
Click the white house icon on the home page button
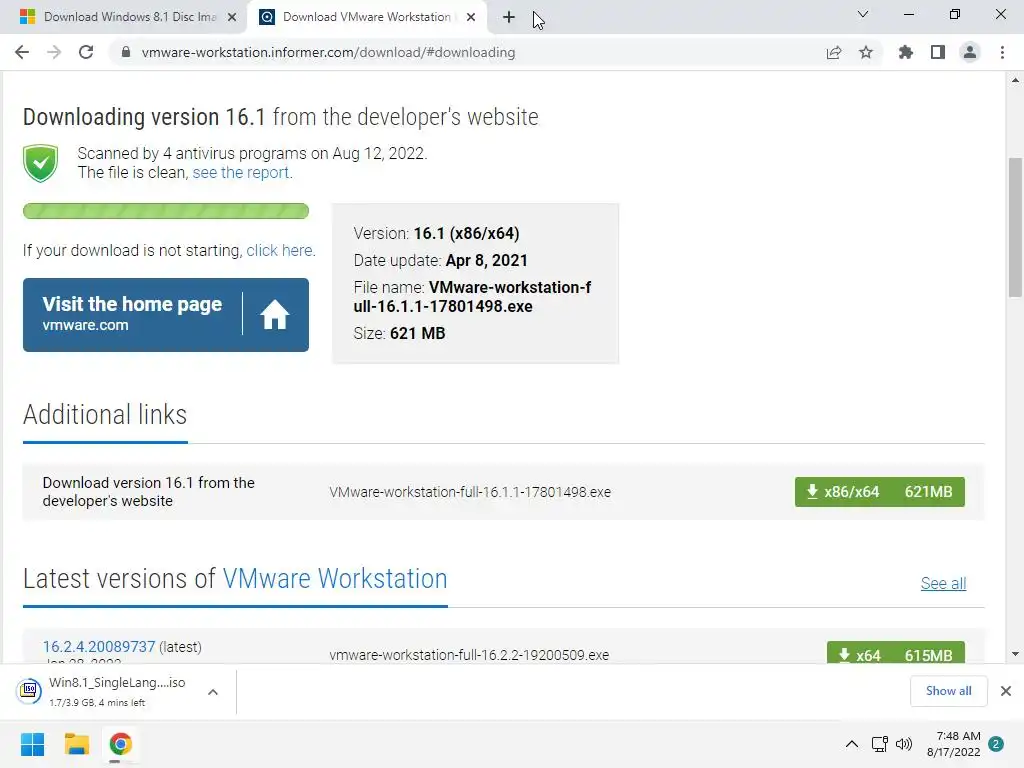click(x=275, y=315)
